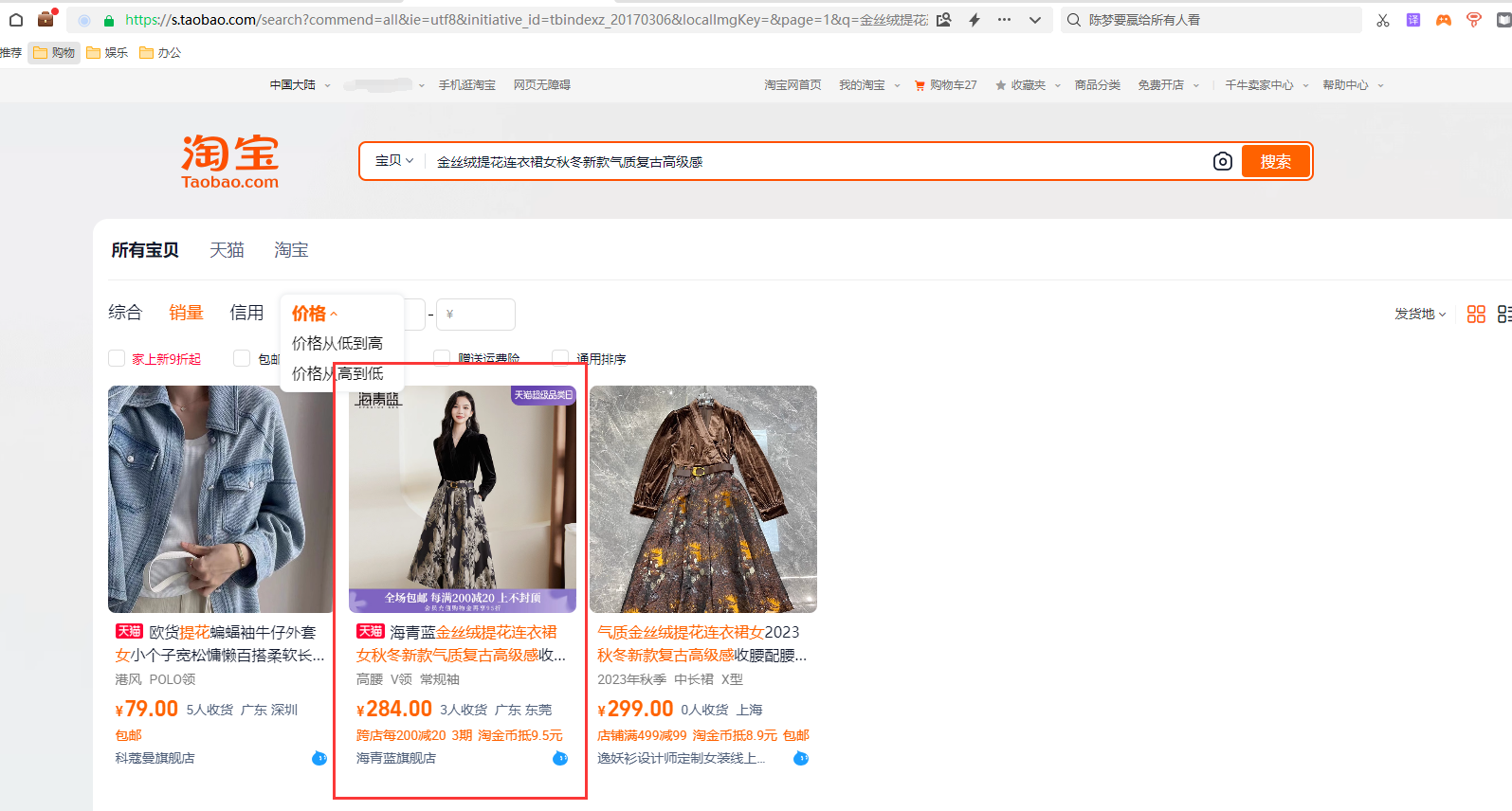The height and width of the screenshot is (811, 1512).
Task: Open the 宝贝 search type dropdown
Action: pos(394,161)
